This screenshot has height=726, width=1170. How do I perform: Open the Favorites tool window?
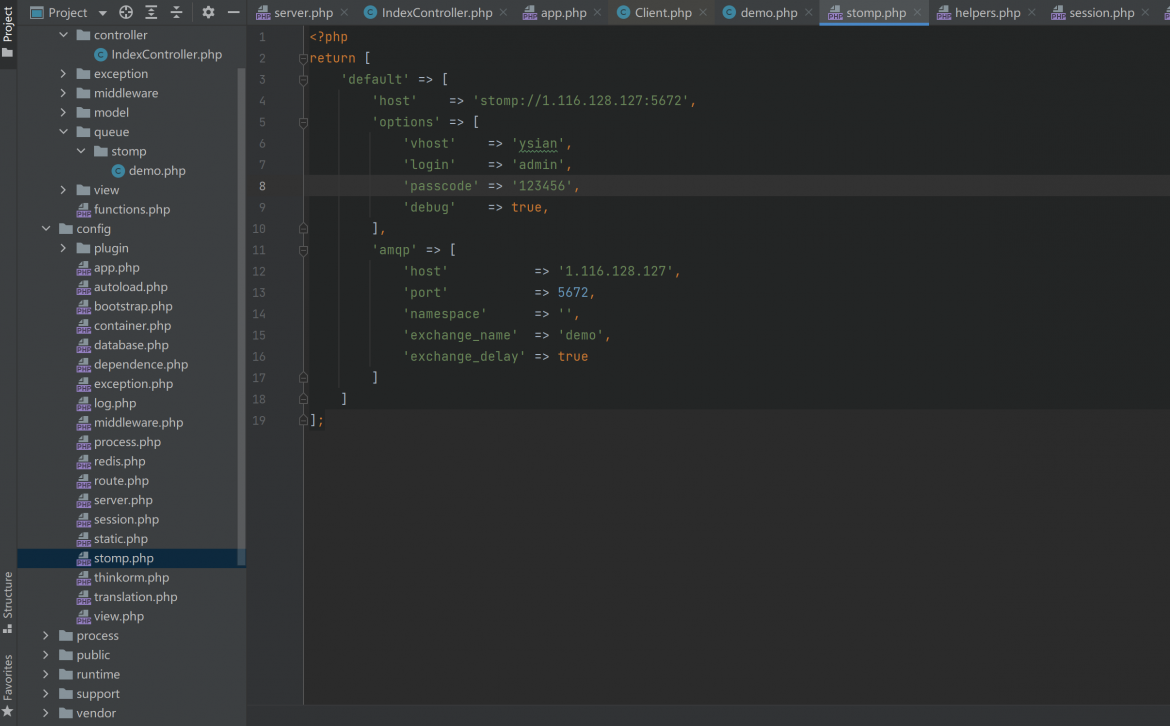coord(7,685)
